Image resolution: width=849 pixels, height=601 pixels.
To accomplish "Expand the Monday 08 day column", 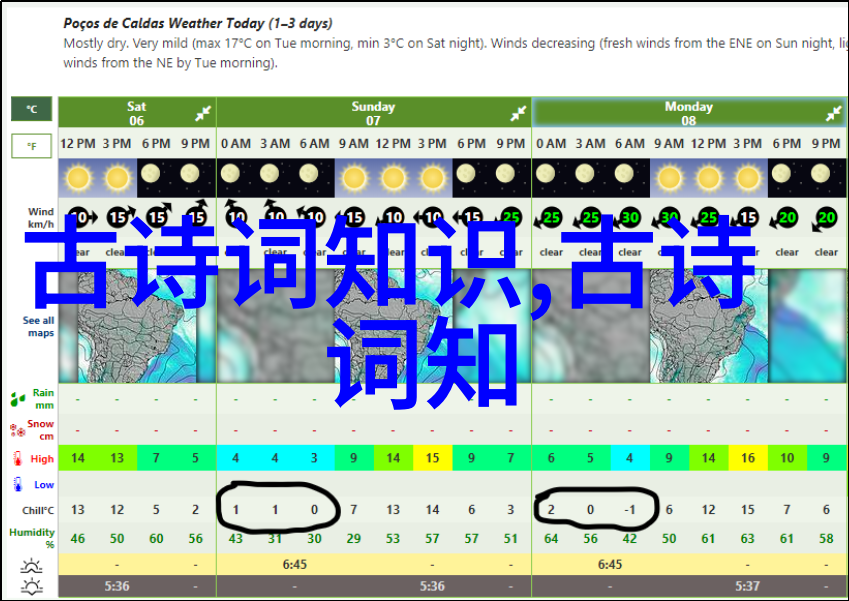I will (x=834, y=114).
